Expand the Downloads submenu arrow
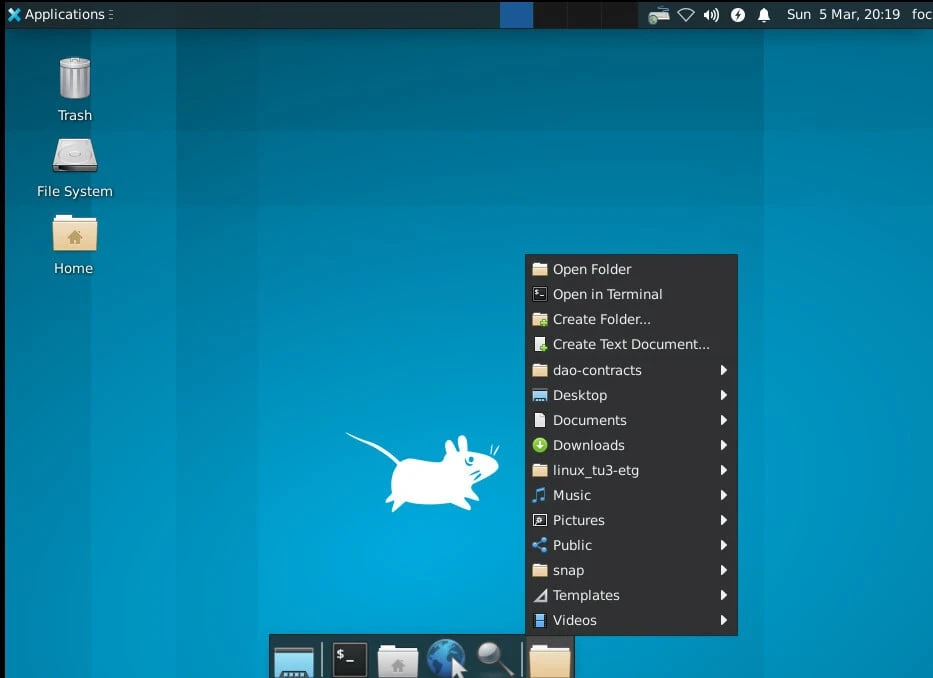The height and width of the screenshot is (678, 933). click(723, 445)
